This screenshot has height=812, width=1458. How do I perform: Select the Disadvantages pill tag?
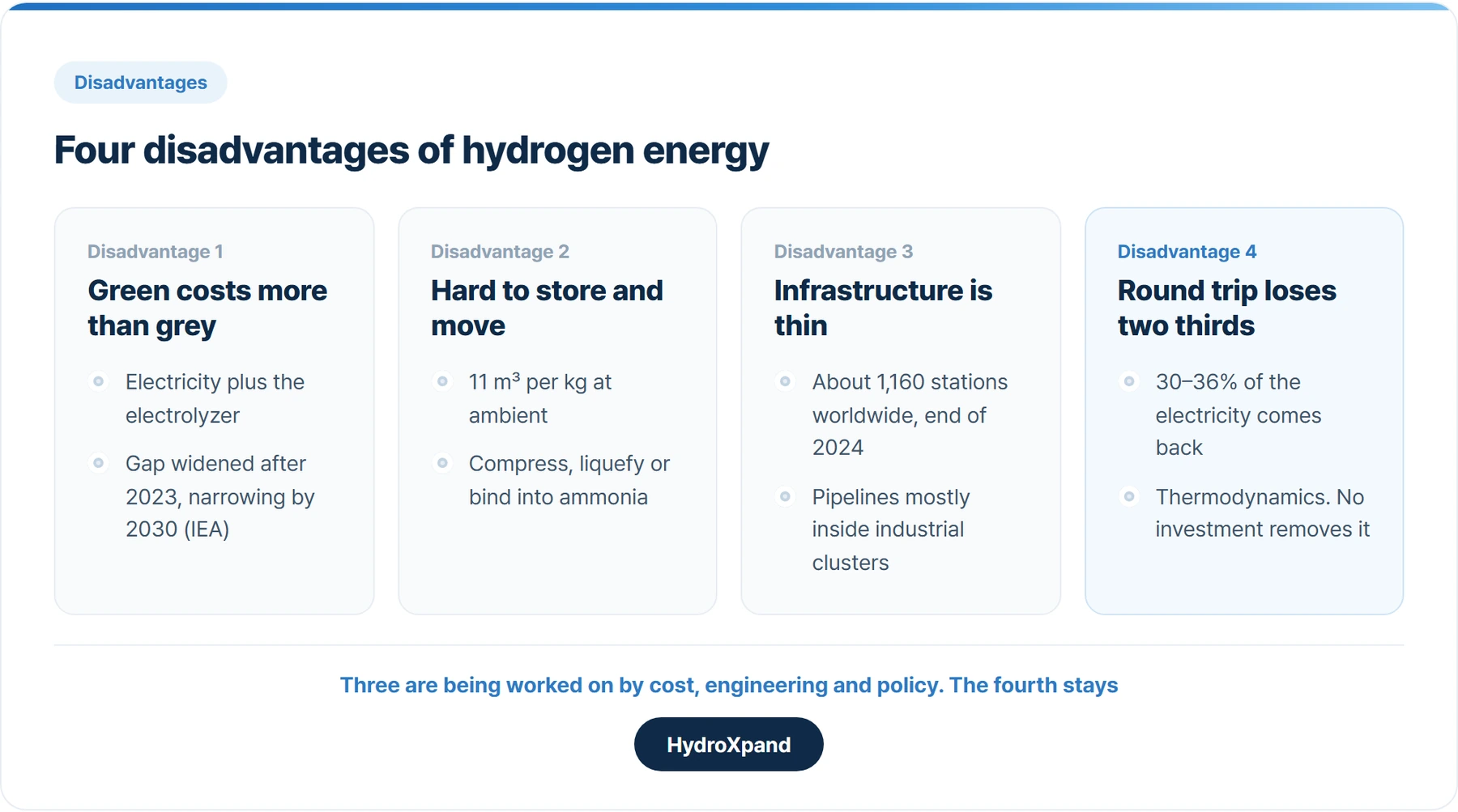coord(141,83)
